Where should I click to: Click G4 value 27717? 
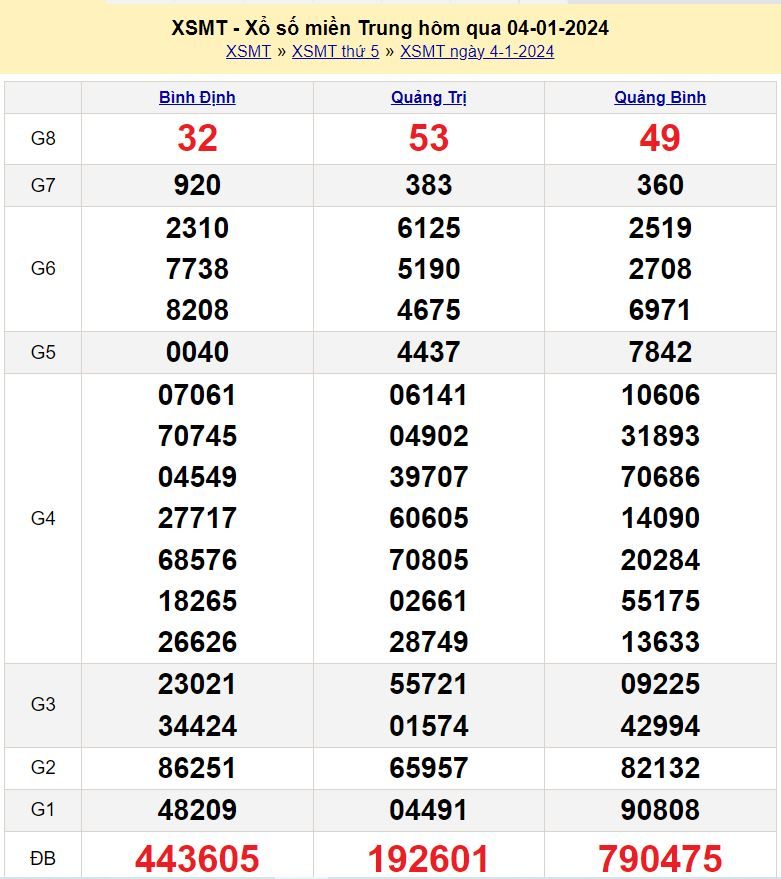pos(197,518)
